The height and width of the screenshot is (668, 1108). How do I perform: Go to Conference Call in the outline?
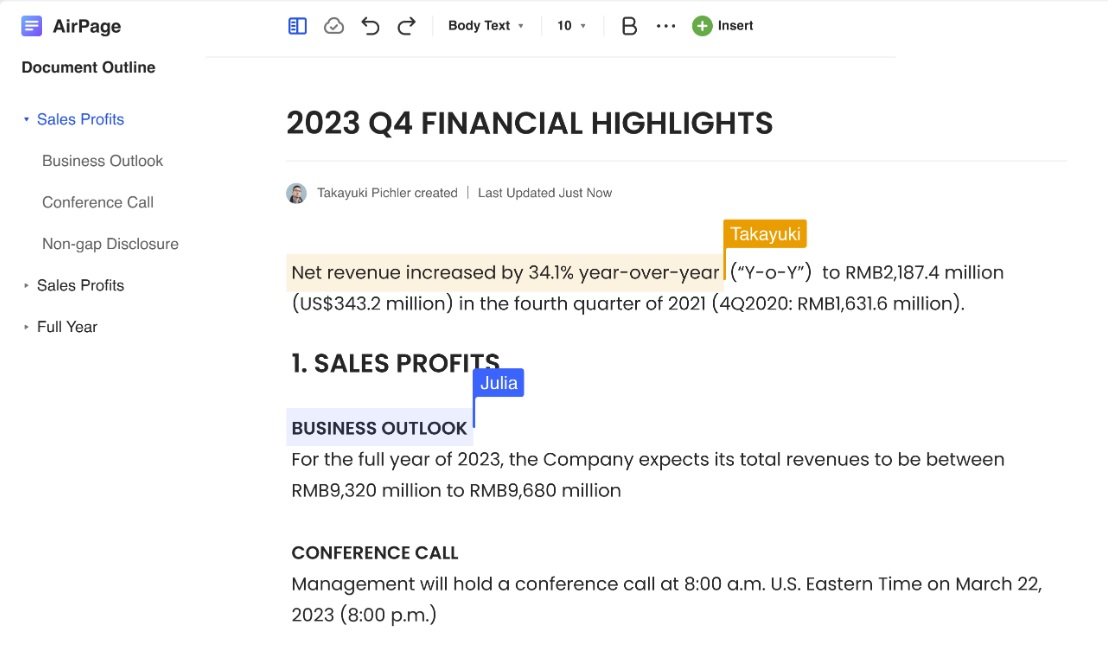pyautogui.click(x=98, y=202)
